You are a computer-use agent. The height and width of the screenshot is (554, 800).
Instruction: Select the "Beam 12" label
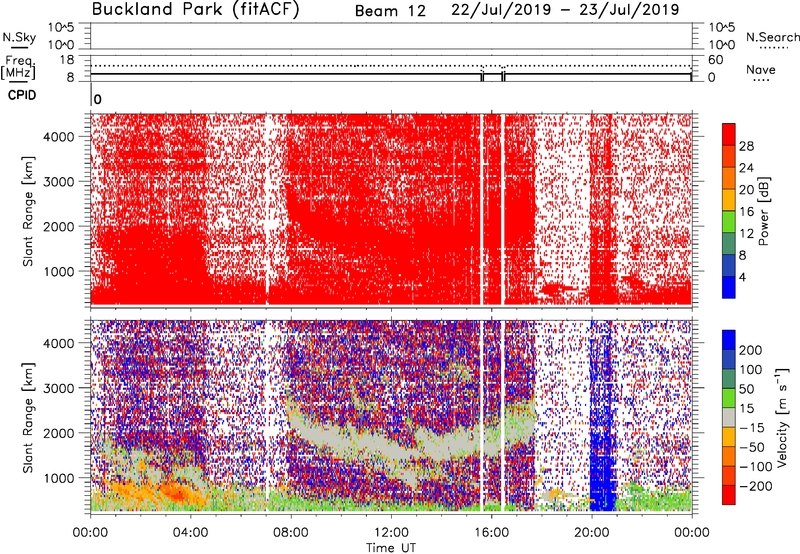click(x=390, y=11)
